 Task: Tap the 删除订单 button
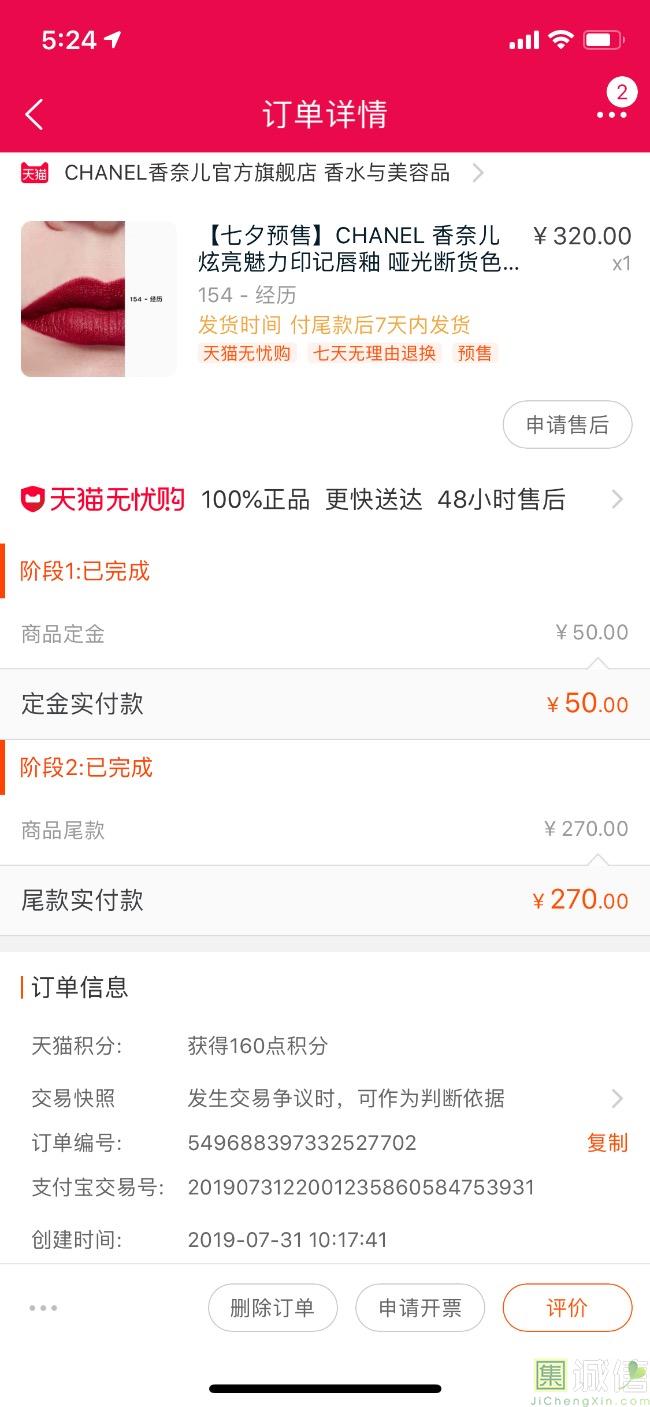272,1307
